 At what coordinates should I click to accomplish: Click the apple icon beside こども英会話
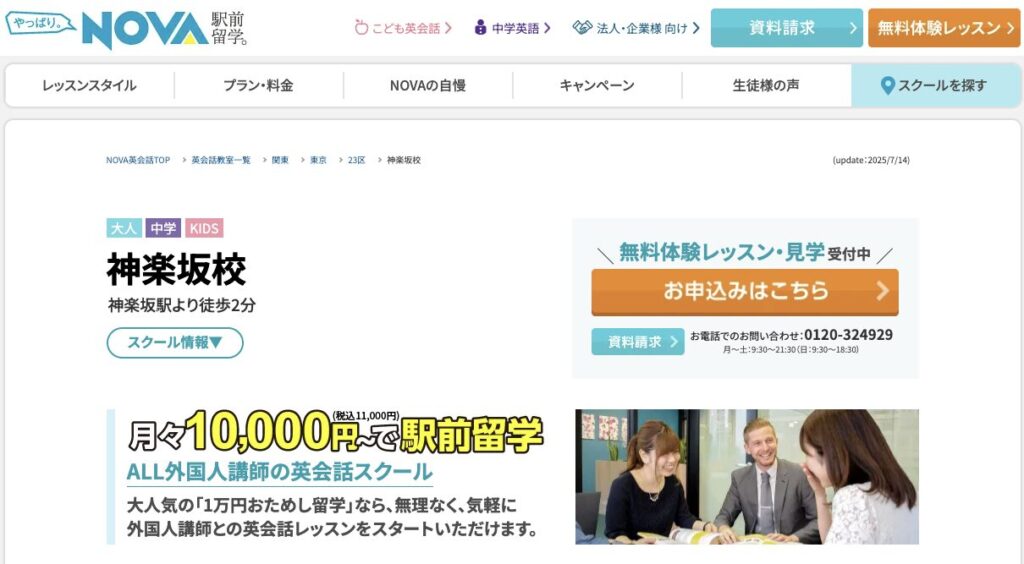(x=362, y=27)
